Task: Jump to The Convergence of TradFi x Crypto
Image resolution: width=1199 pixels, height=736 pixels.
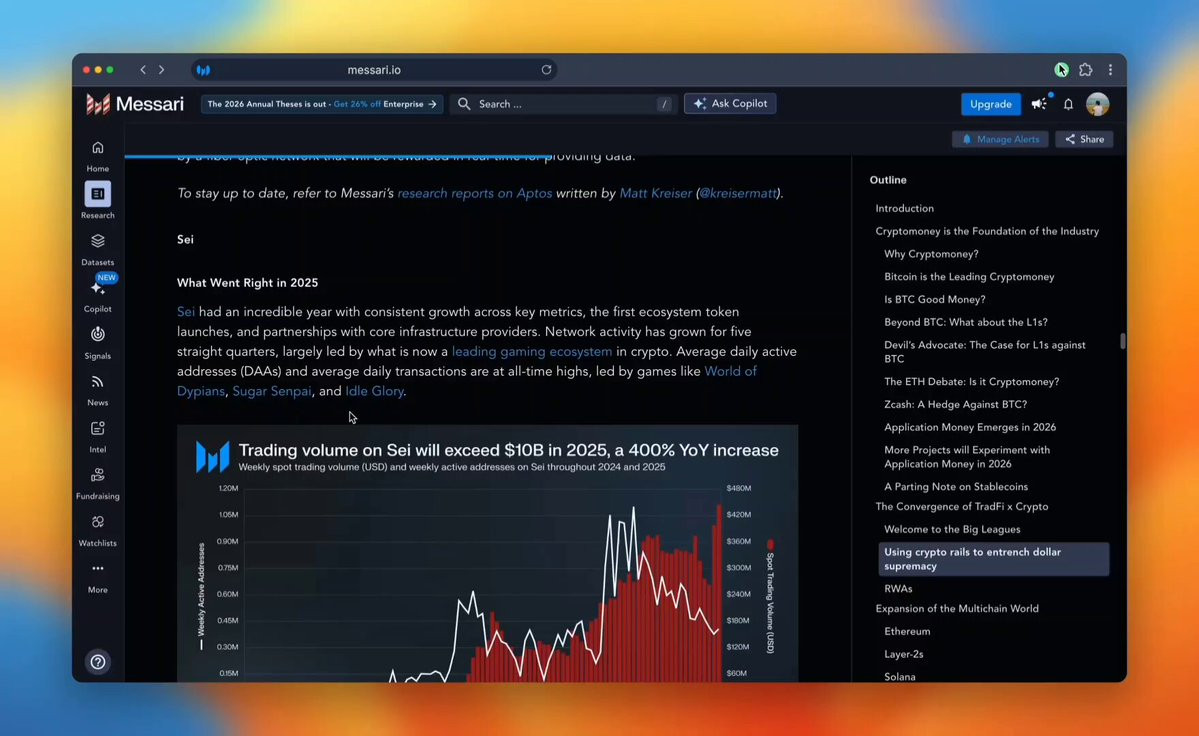Action: [x=961, y=507]
